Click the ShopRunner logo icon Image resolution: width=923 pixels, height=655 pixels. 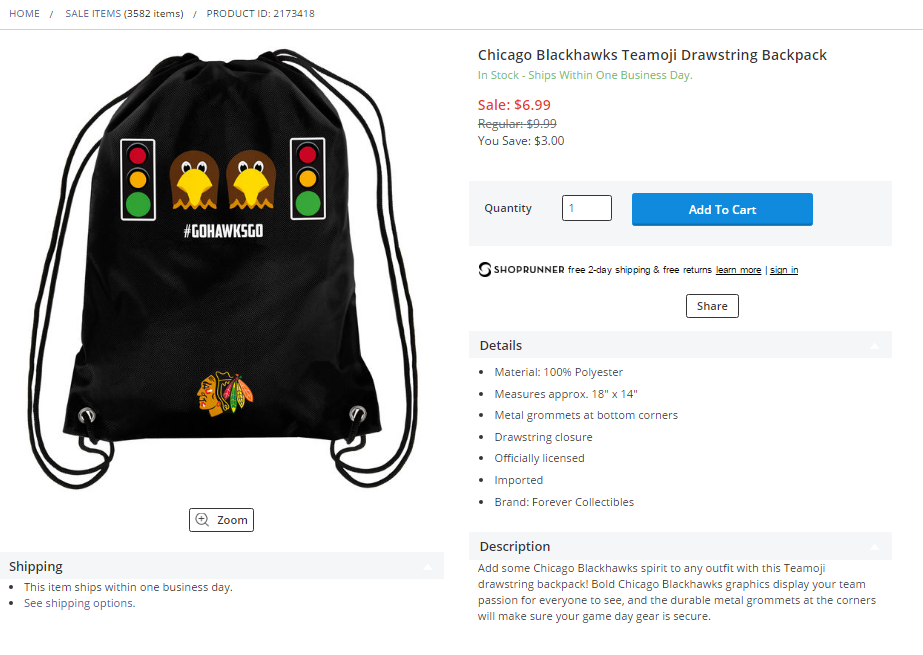point(484,270)
